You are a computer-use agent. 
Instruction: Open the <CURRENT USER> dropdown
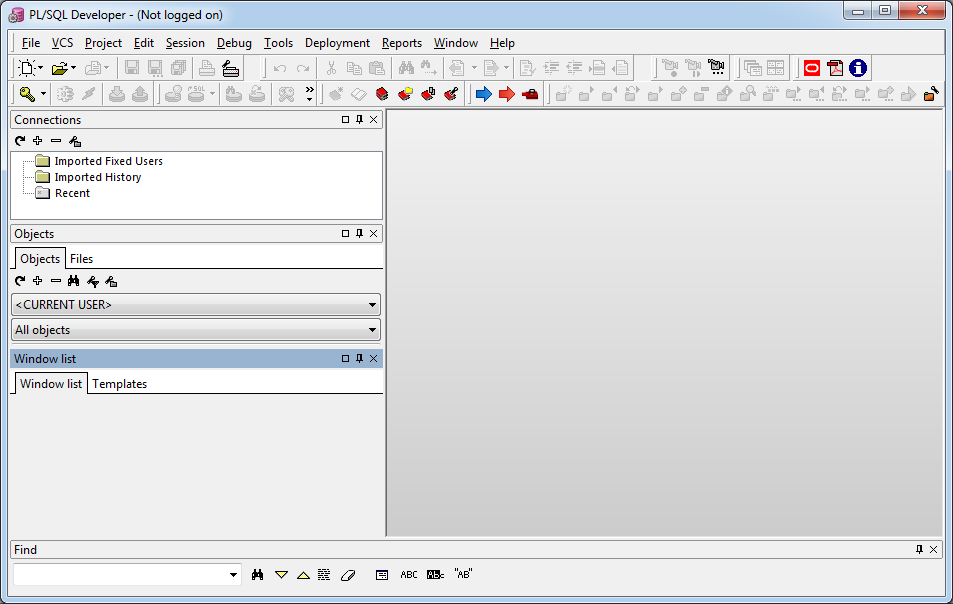196,304
